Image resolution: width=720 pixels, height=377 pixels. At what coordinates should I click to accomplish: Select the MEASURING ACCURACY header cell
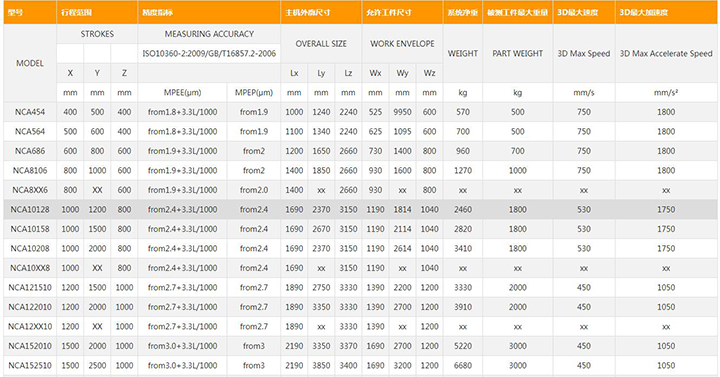coord(209,34)
